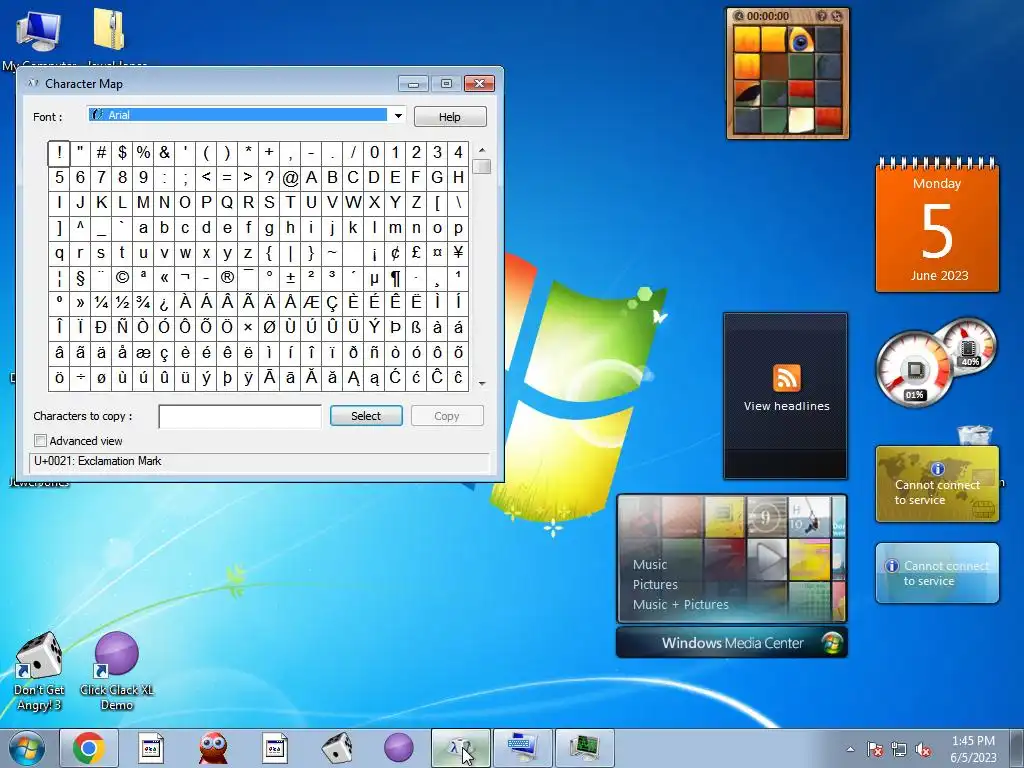Select the pilcrow ¶ character cell
The width and height of the screenshot is (1024, 768).
tap(395, 278)
